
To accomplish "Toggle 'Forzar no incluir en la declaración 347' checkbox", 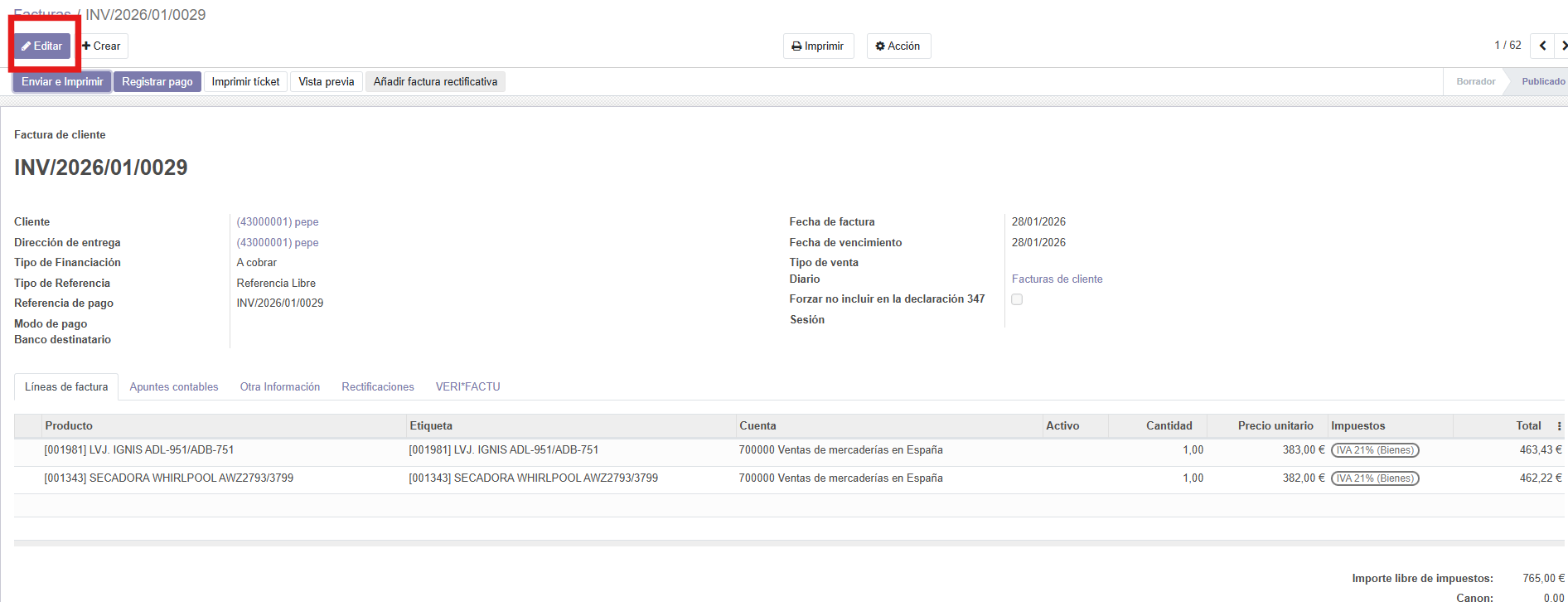I will pyautogui.click(x=1017, y=299).
